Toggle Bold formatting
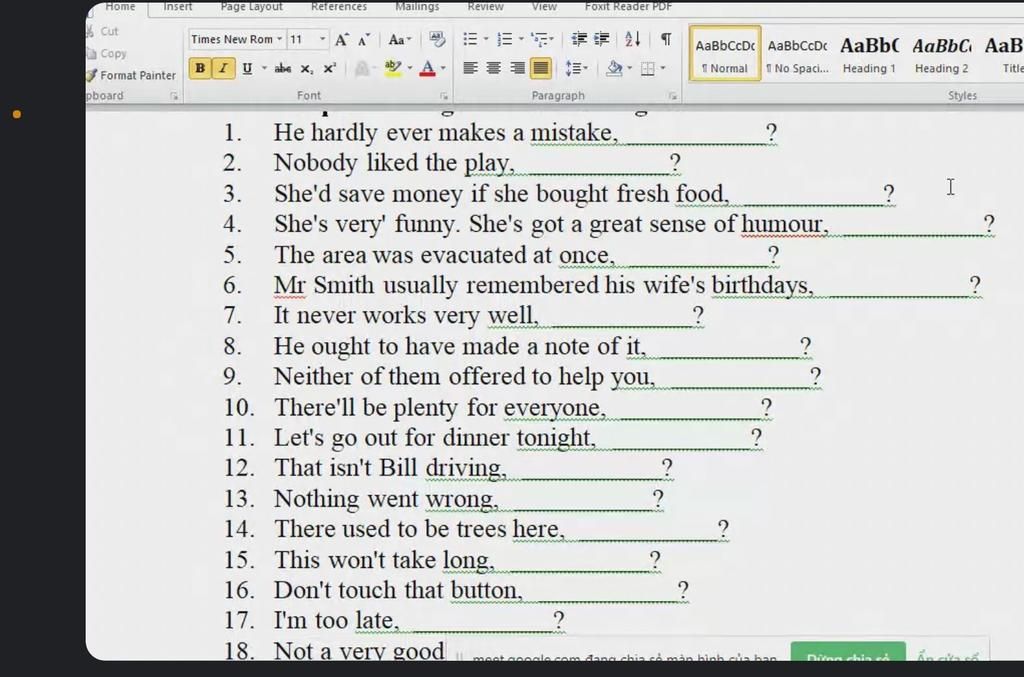Screen dimensions: 1024x677 tap(200, 68)
